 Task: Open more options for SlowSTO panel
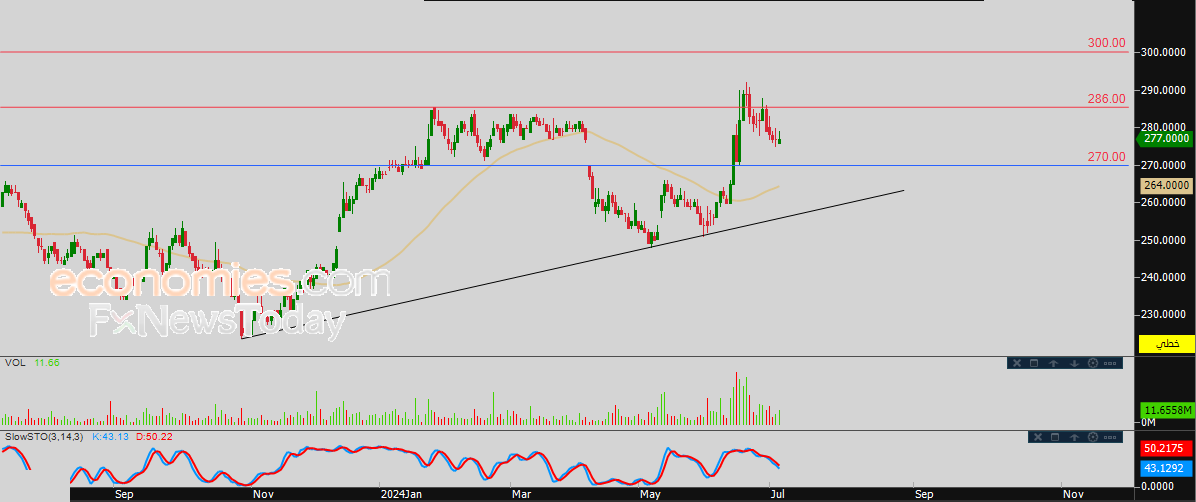tap(1110, 437)
